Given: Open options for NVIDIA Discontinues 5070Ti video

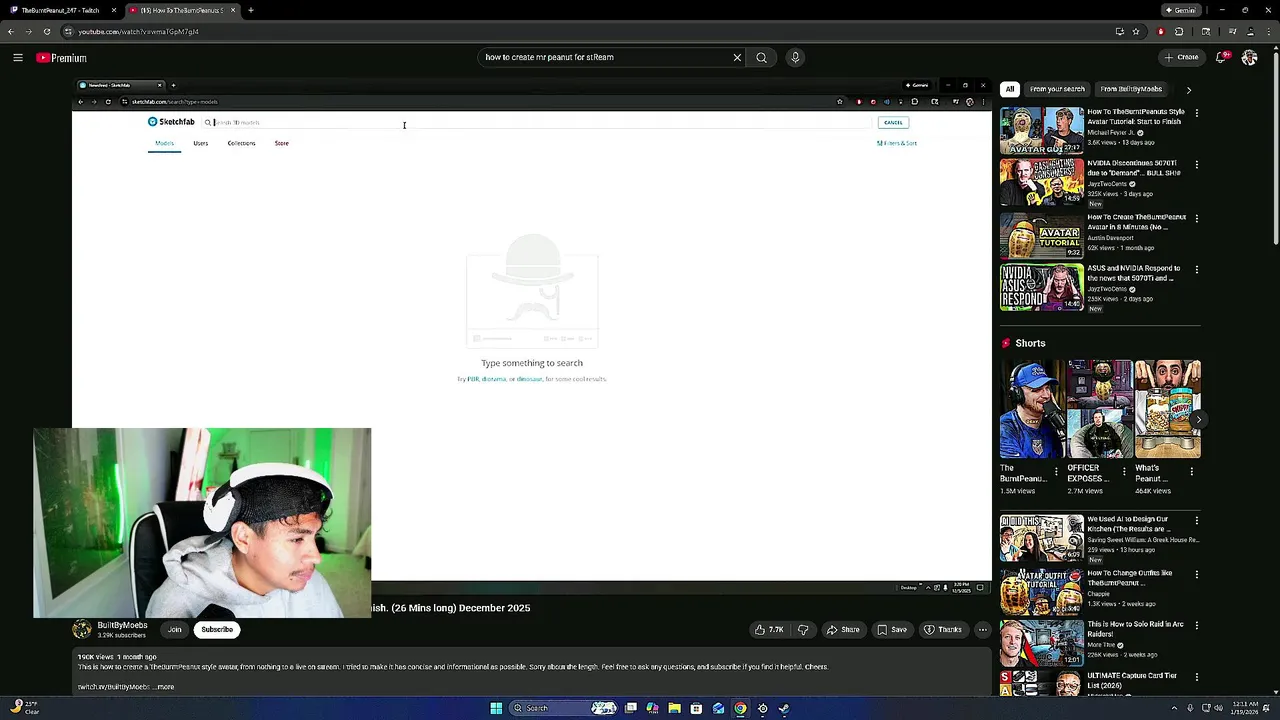Looking at the screenshot, I should pyautogui.click(x=1196, y=165).
